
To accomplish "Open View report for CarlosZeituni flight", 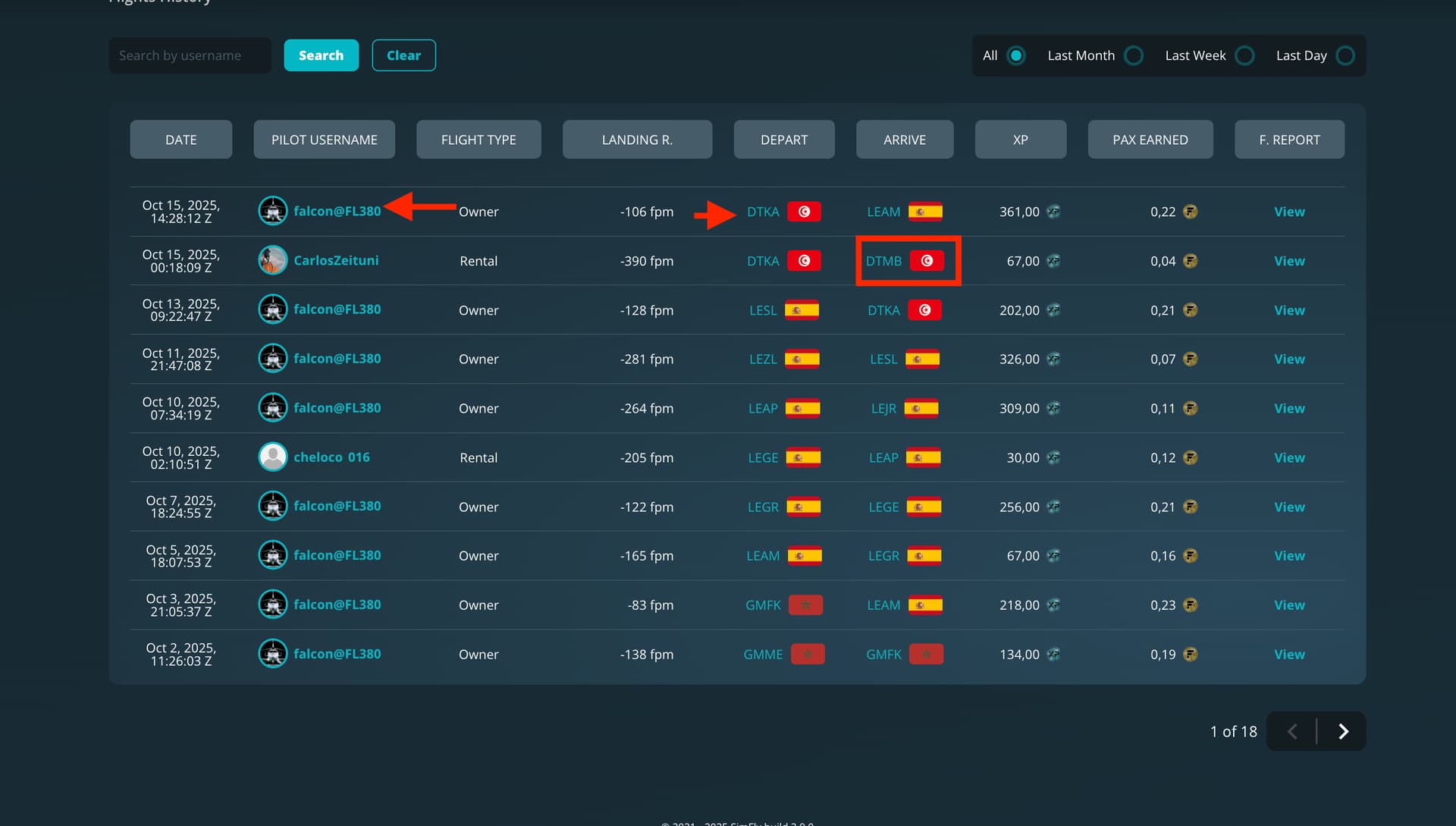I will (x=1289, y=261).
